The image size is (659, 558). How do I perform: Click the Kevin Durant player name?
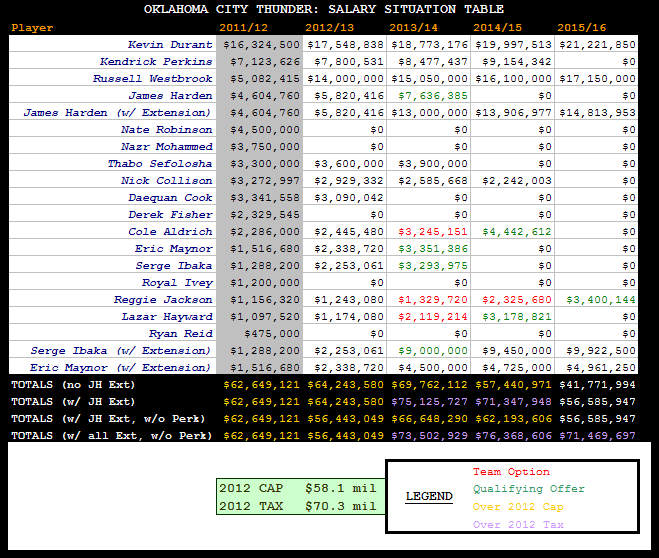[170, 45]
